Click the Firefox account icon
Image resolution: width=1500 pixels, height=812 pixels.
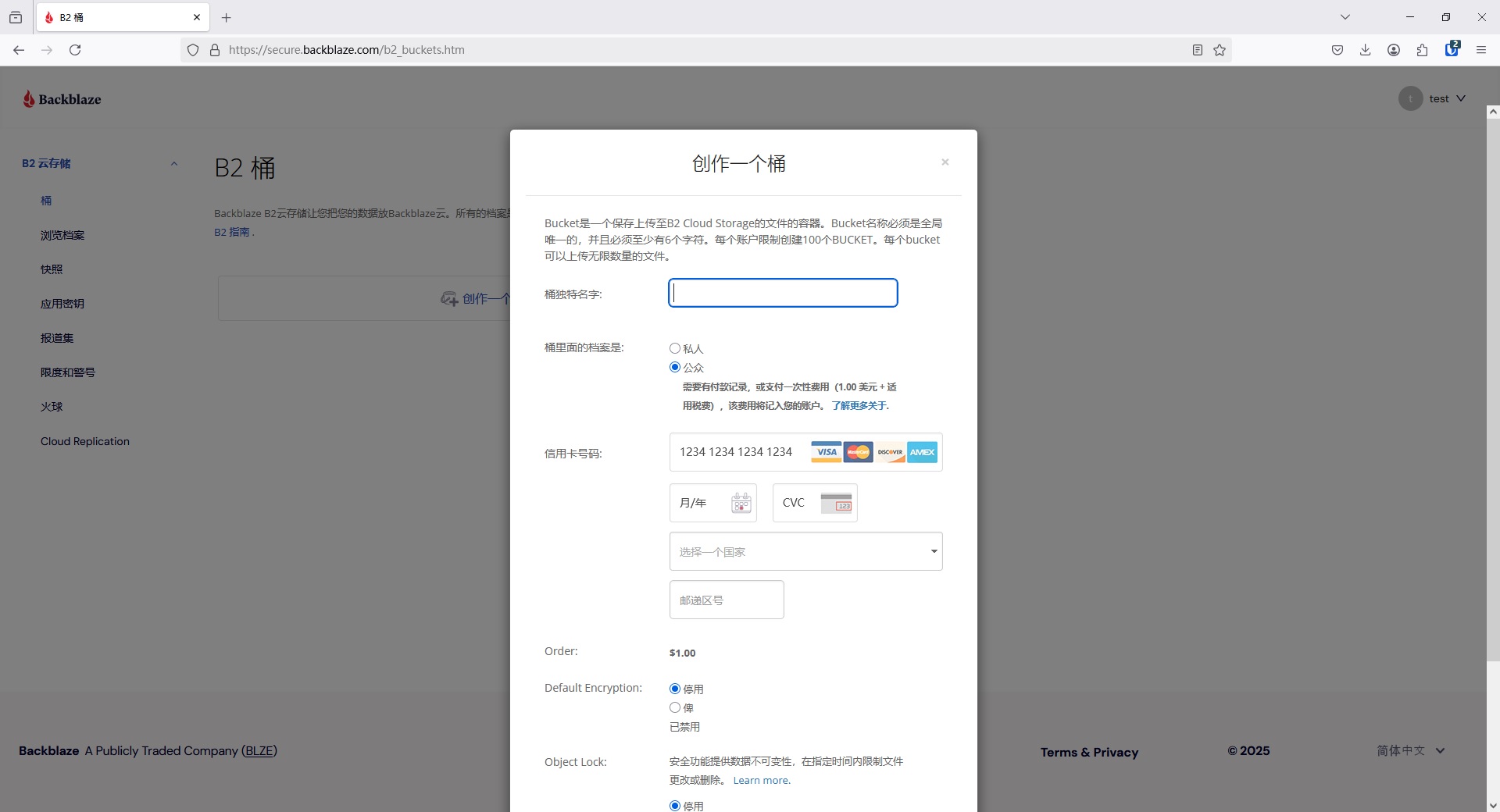[x=1393, y=50]
